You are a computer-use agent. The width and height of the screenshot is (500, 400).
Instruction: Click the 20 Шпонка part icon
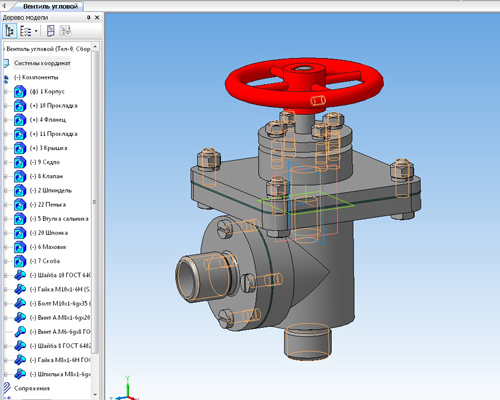tap(20, 233)
